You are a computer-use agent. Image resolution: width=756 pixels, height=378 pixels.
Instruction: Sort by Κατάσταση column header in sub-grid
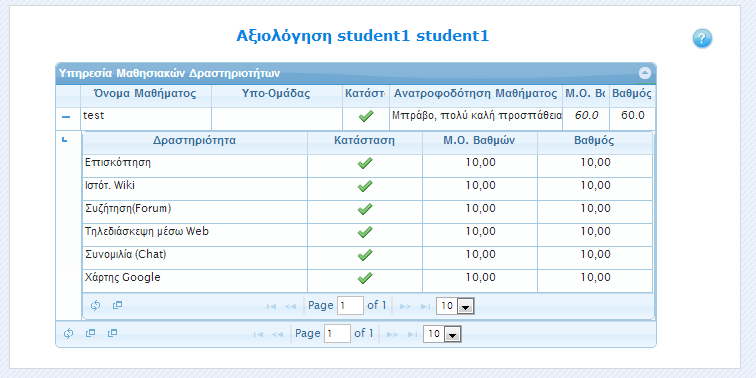364,141
